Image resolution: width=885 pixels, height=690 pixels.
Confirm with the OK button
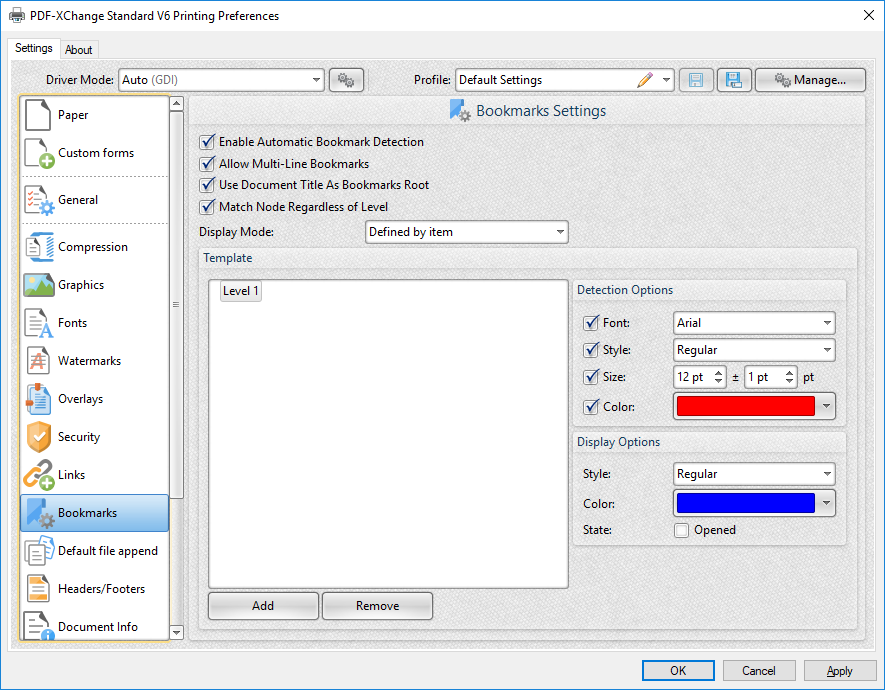(678, 671)
